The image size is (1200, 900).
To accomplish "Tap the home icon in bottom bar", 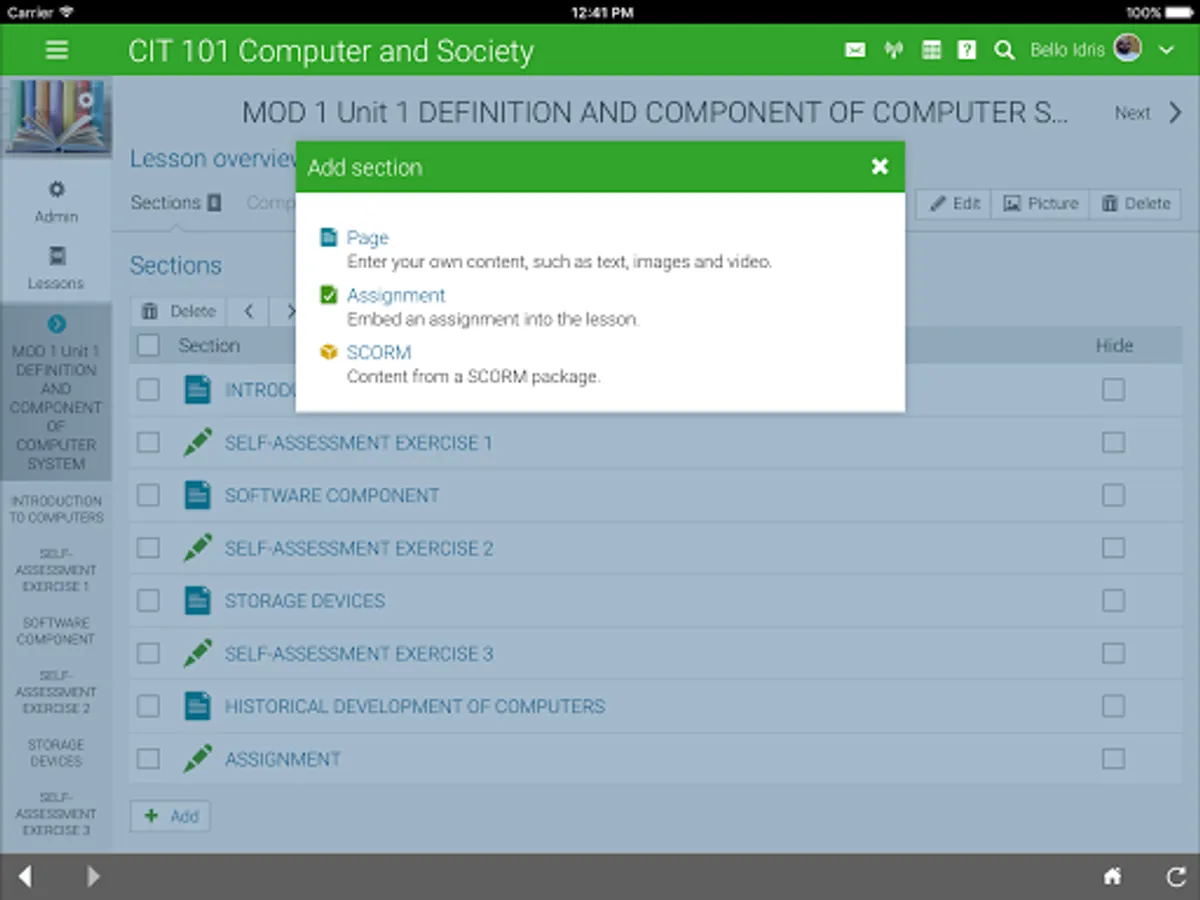I will click(1112, 877).
